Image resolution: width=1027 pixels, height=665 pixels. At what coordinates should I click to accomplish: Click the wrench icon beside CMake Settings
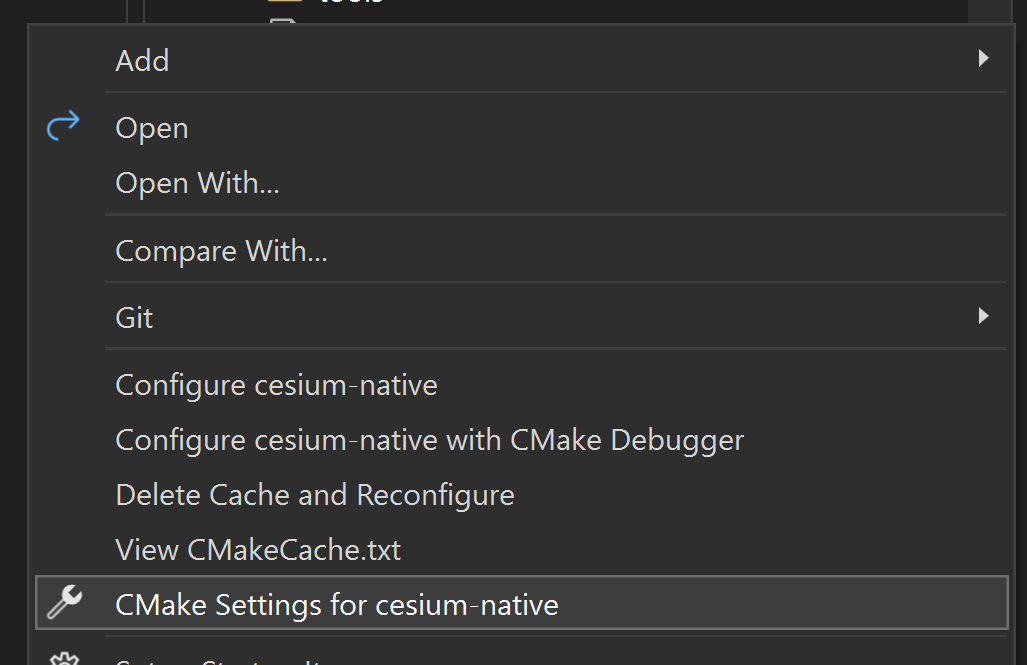pyautogui.click(x=64, y=602)
